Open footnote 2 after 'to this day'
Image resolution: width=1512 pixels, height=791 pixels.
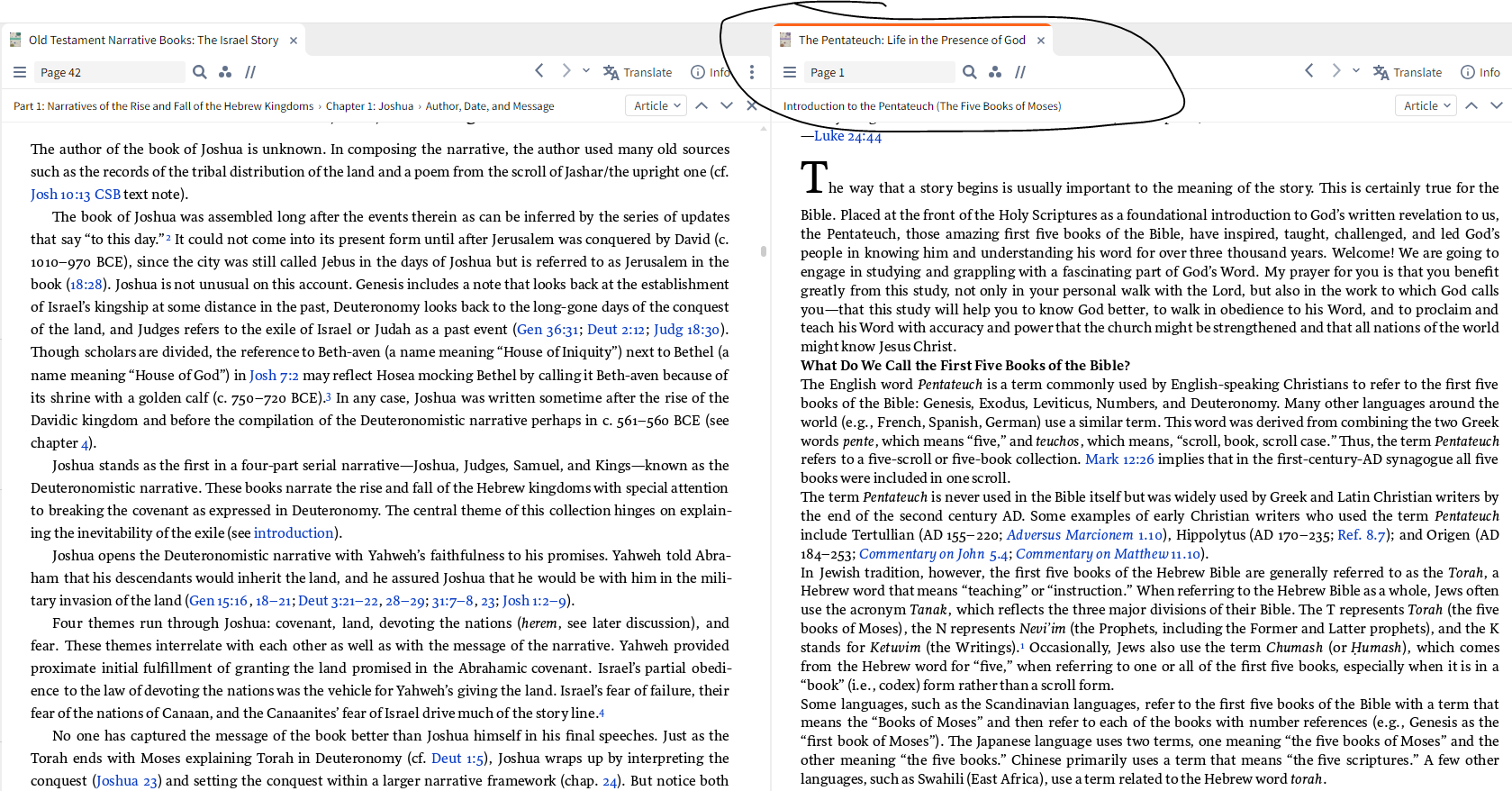[x=168, y=237]
